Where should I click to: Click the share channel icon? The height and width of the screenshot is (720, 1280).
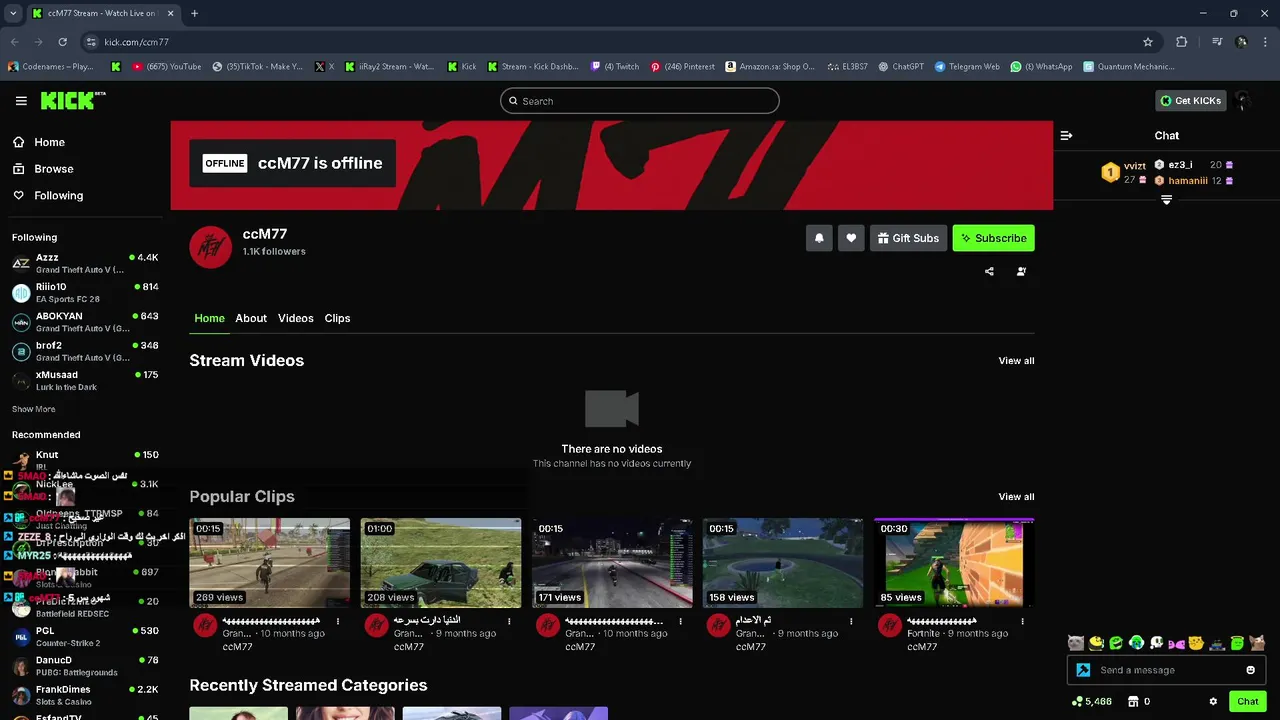click(989, 271)
